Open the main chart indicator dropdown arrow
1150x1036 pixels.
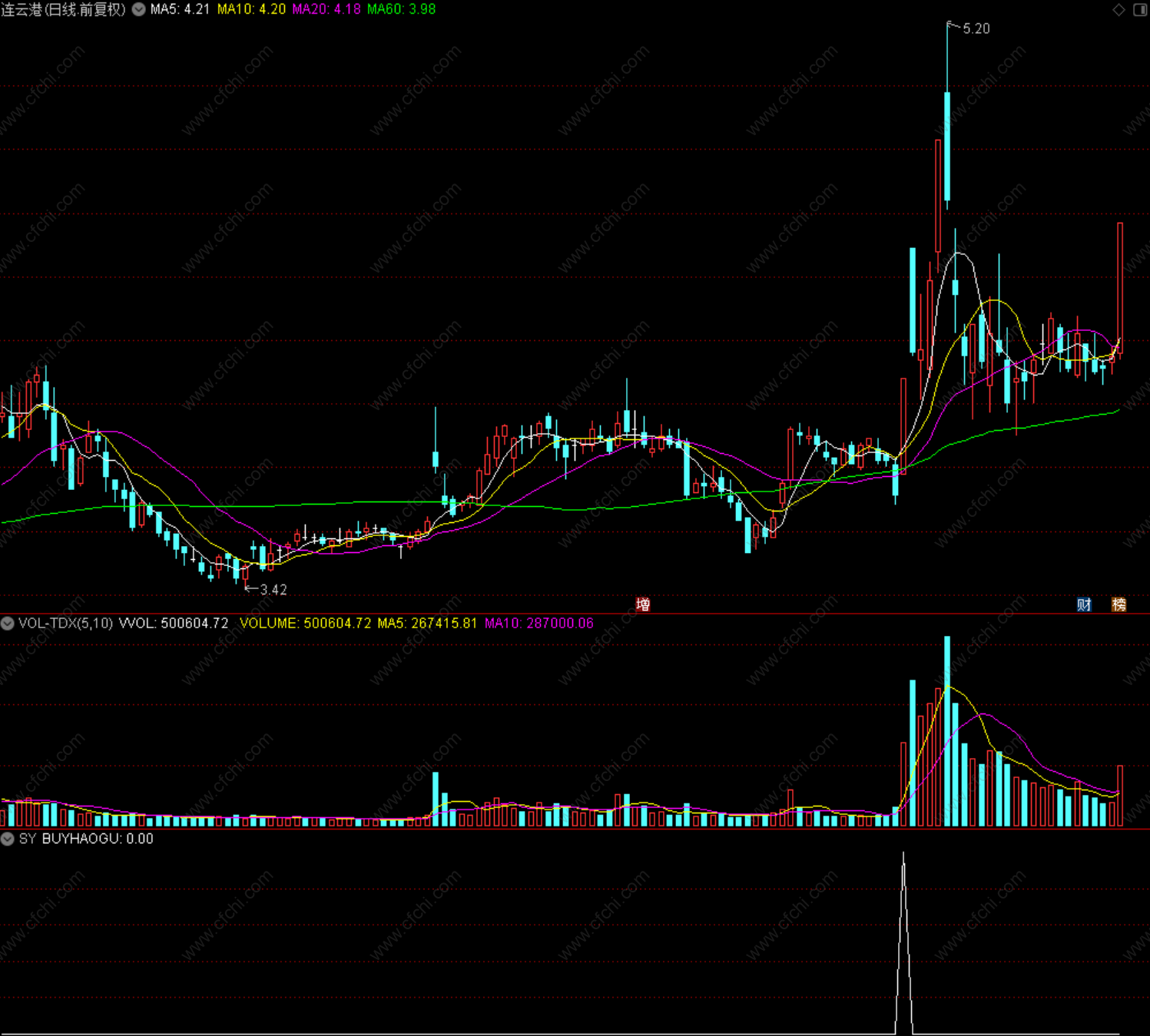pyautogui.click(x=139, y=9)
